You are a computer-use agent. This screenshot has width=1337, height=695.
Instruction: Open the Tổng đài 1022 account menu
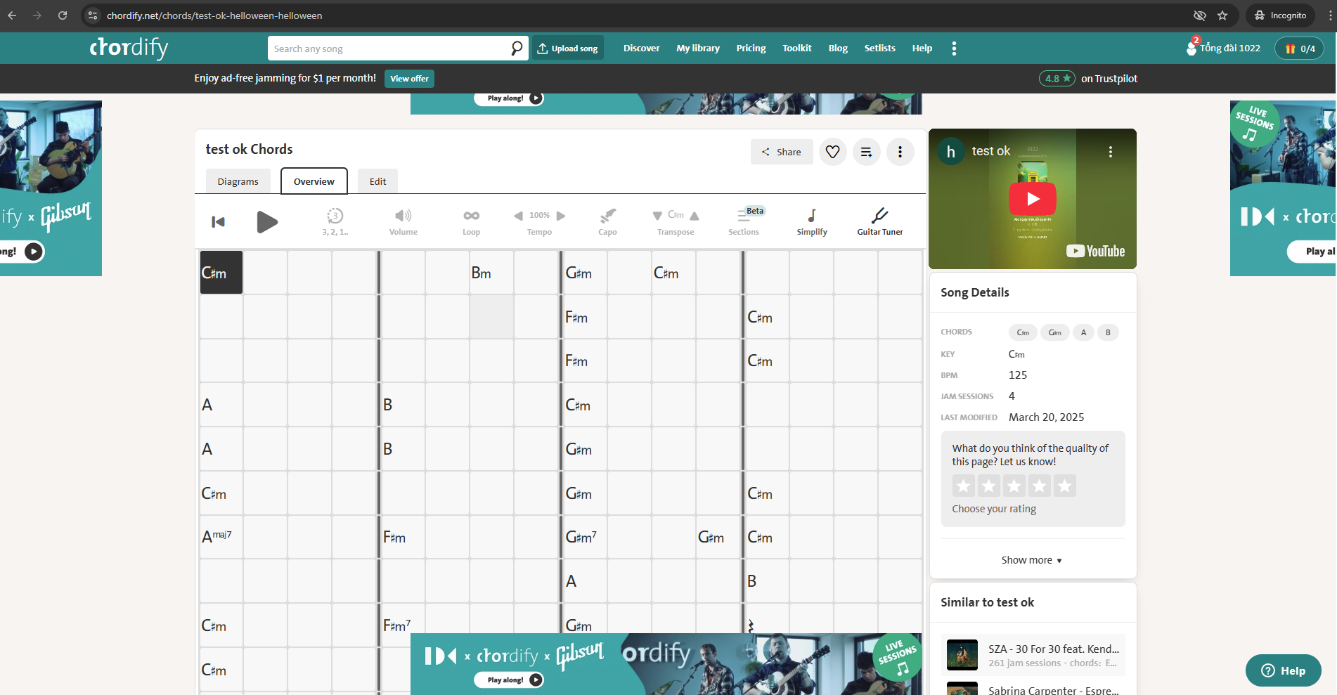pyautogui.click(x=1223, y=48)
